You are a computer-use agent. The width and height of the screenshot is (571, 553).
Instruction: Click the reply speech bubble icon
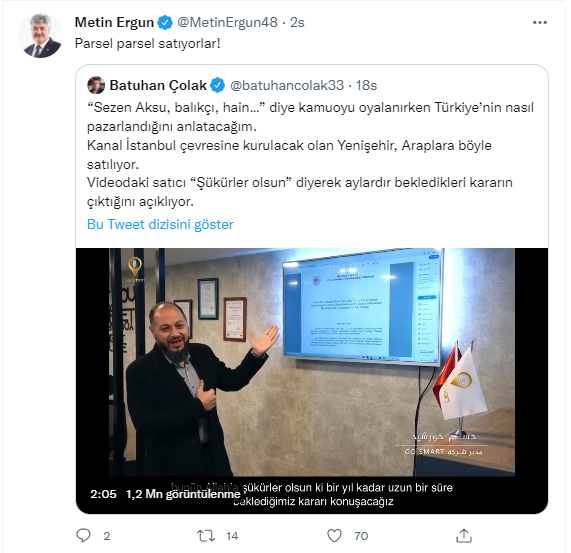(x=83, y=536)
